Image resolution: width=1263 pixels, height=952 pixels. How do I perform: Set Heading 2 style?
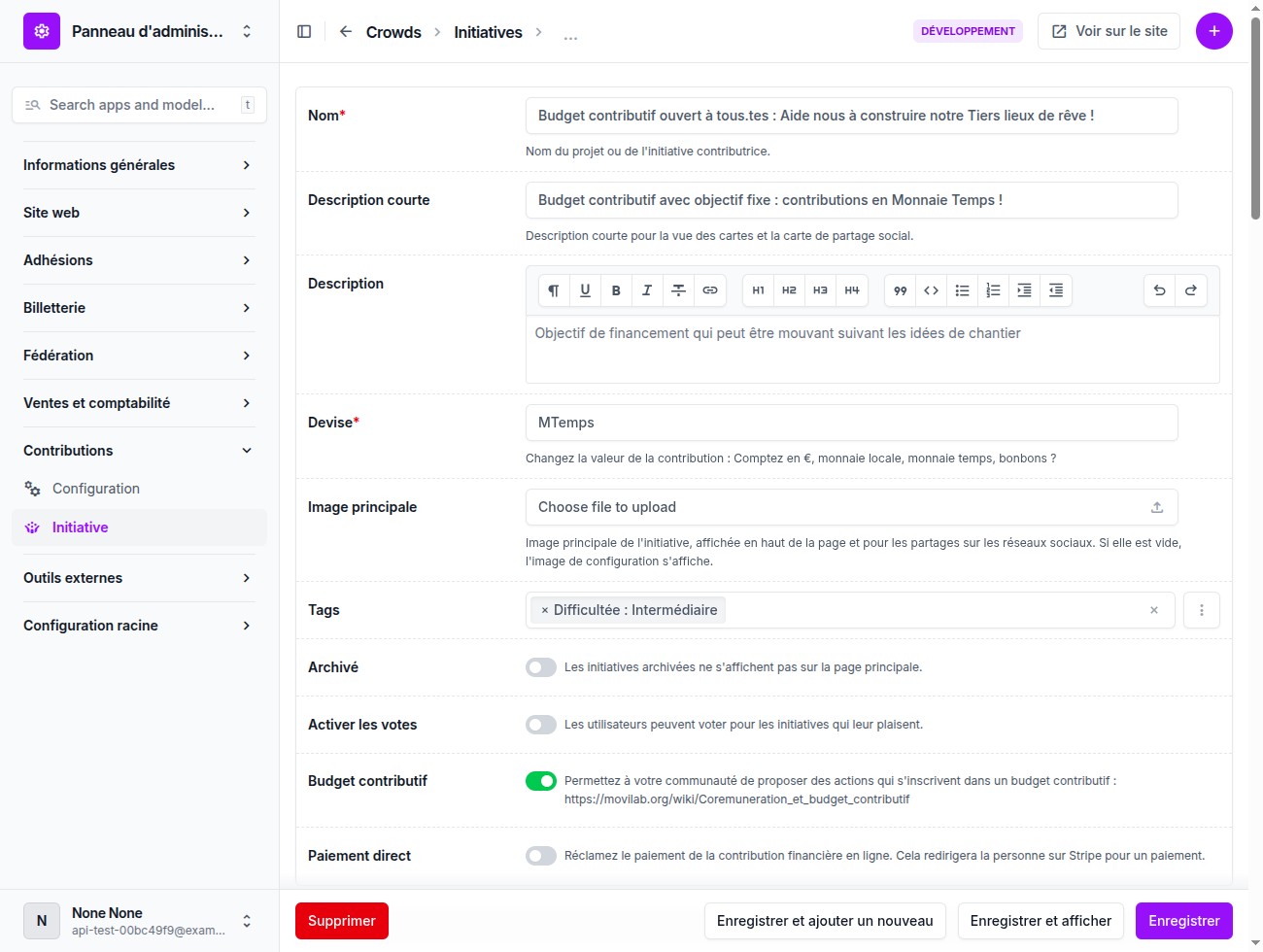point(789,290)
